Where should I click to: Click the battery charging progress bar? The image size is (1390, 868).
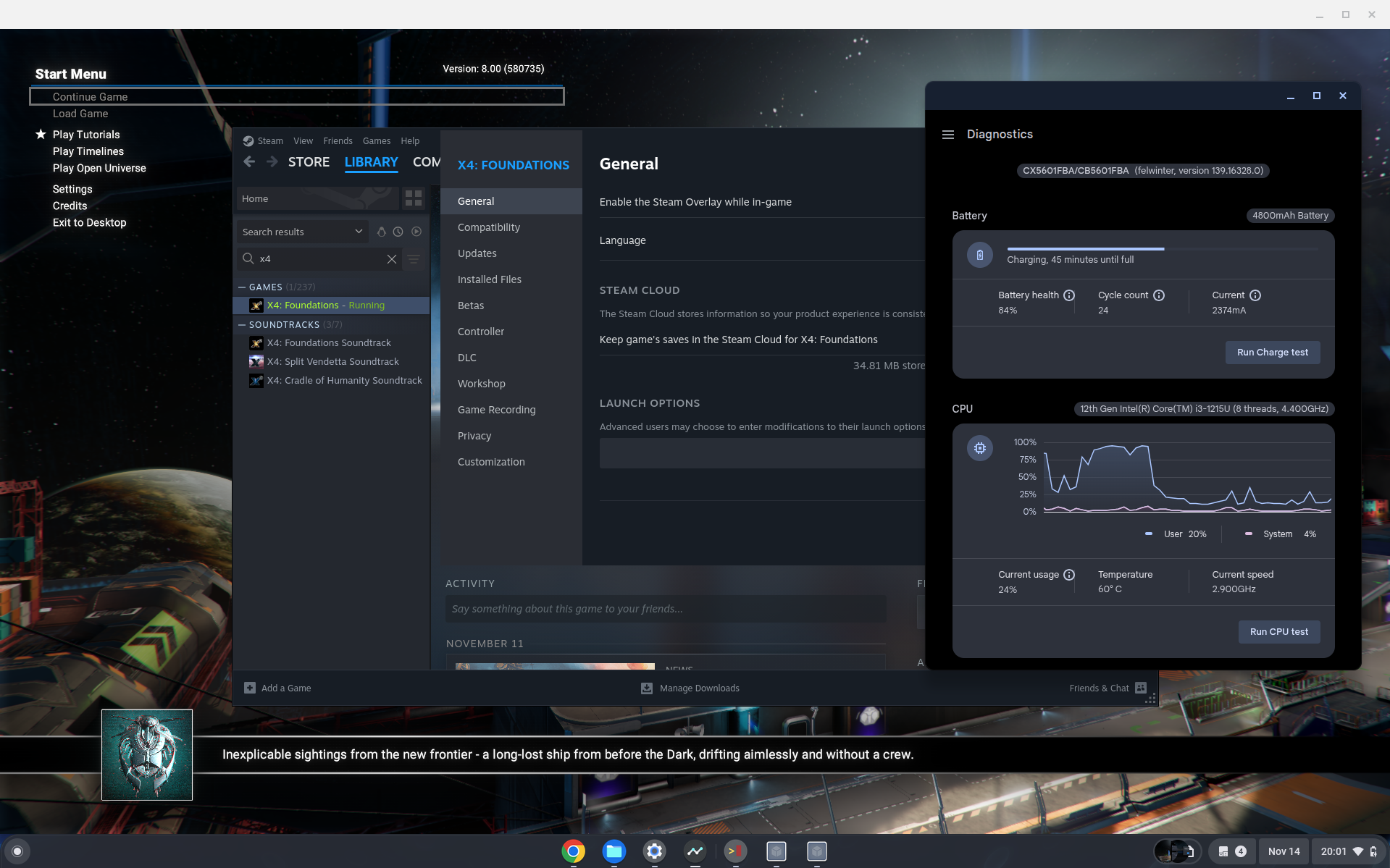coord(1163,249)
